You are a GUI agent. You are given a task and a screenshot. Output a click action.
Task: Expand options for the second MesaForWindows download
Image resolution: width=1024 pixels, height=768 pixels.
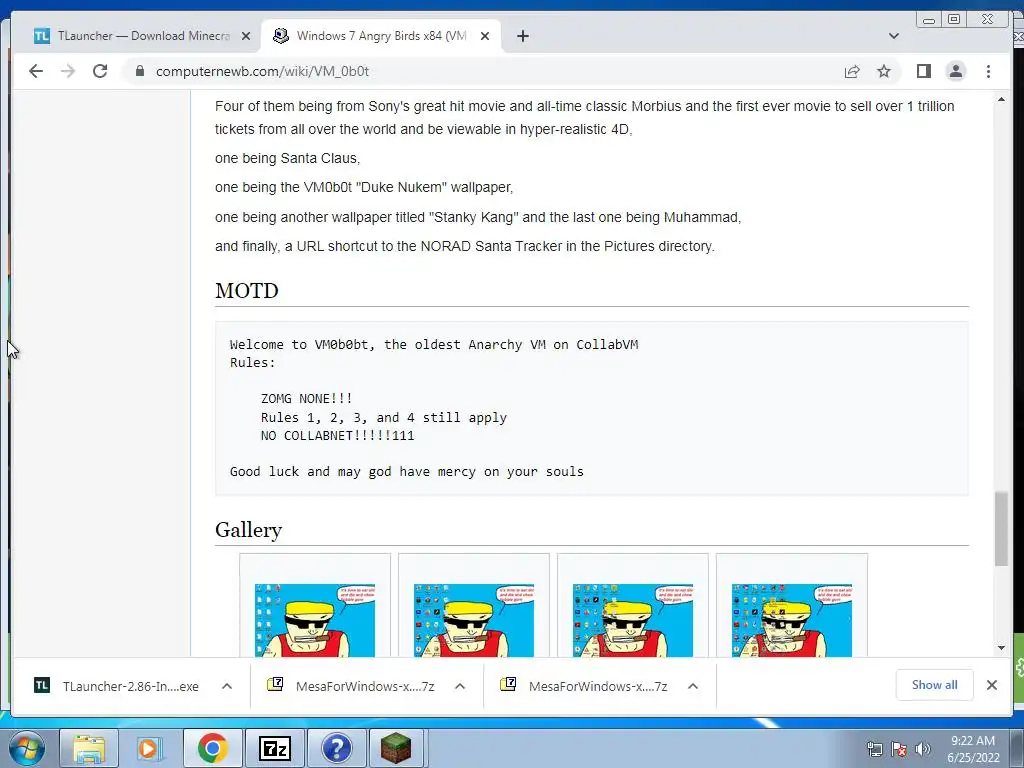click(693, 686)
